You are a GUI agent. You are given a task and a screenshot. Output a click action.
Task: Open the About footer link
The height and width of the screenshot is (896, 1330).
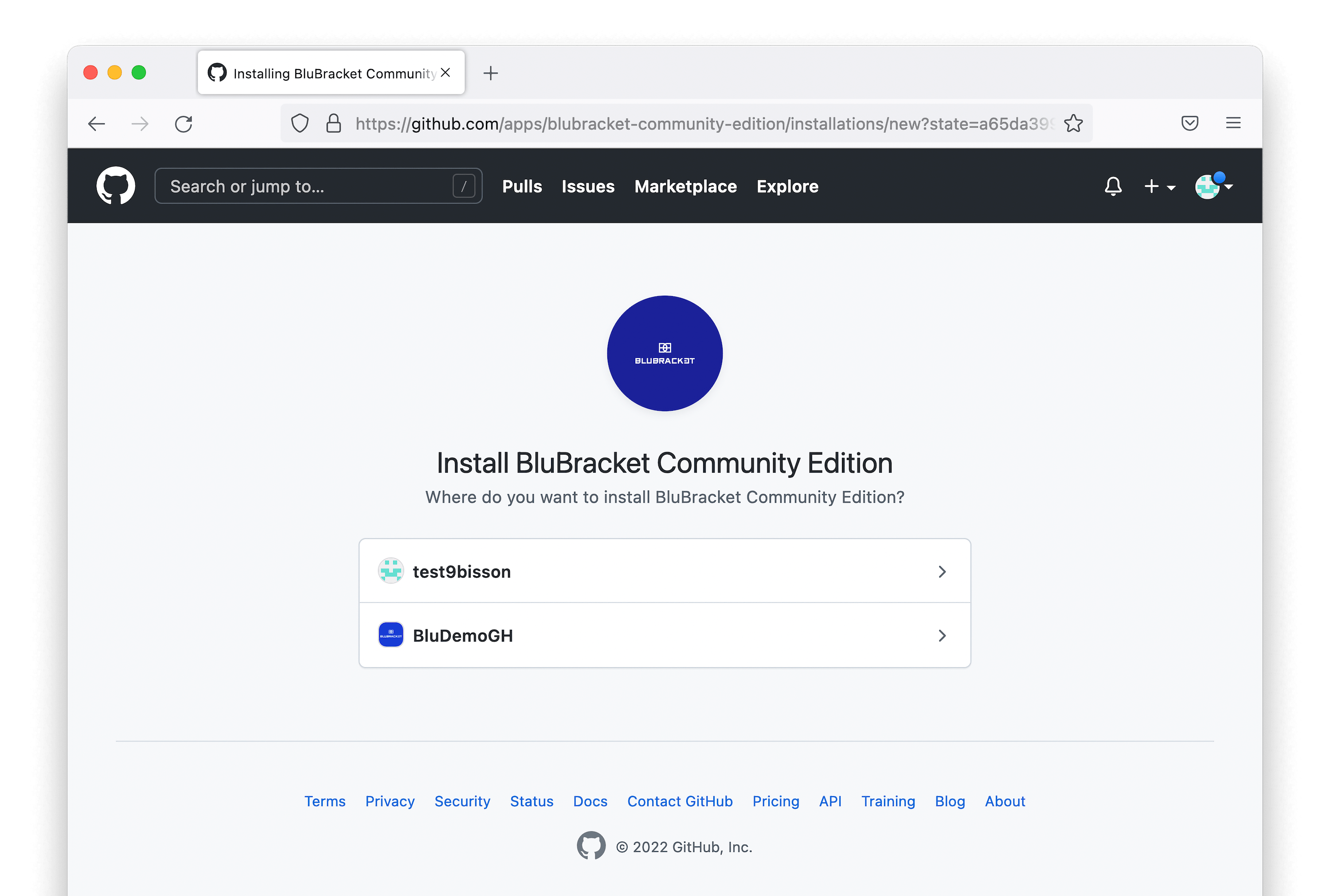1005,801
